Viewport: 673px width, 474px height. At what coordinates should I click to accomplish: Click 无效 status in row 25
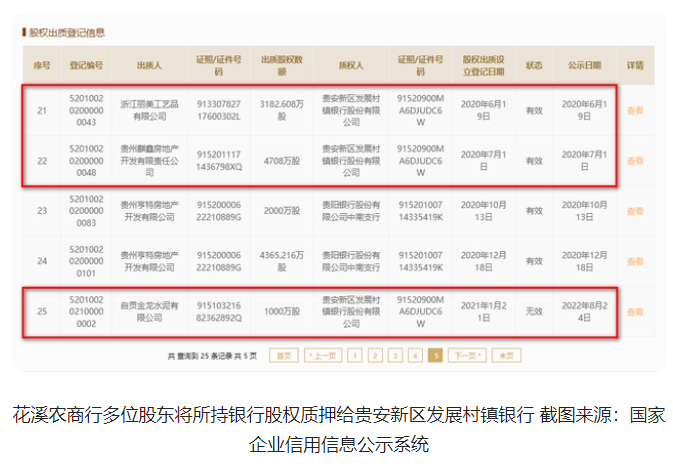pos(534,311)
